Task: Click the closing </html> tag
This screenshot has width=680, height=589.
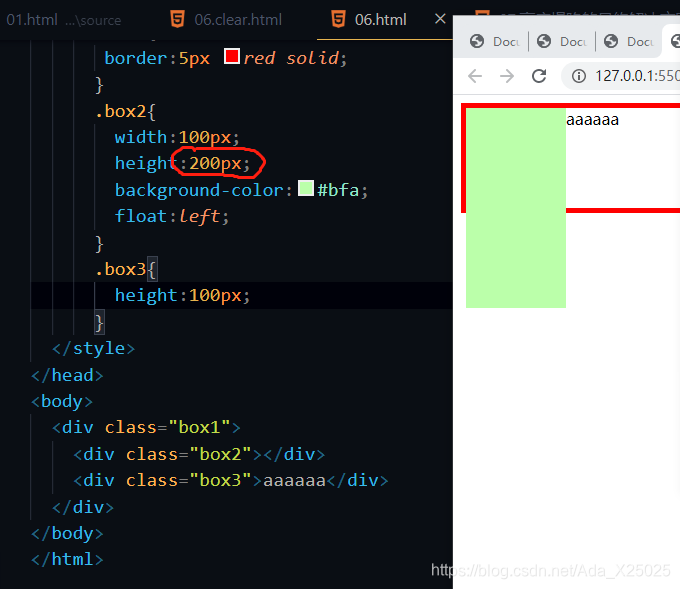Action: tap(67, 560)
